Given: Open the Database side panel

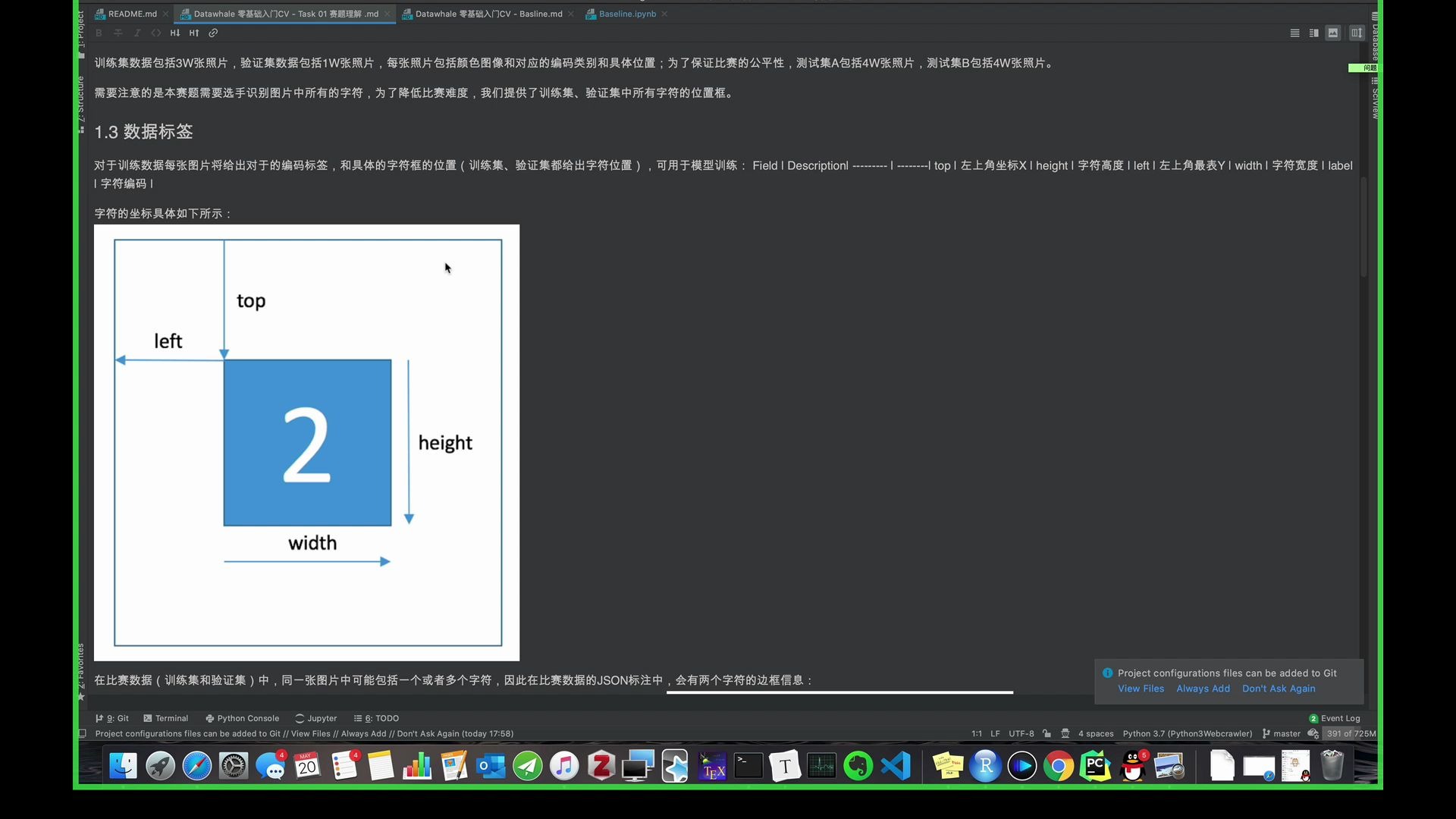Looking at the screenshot, I should [1375, 36].
